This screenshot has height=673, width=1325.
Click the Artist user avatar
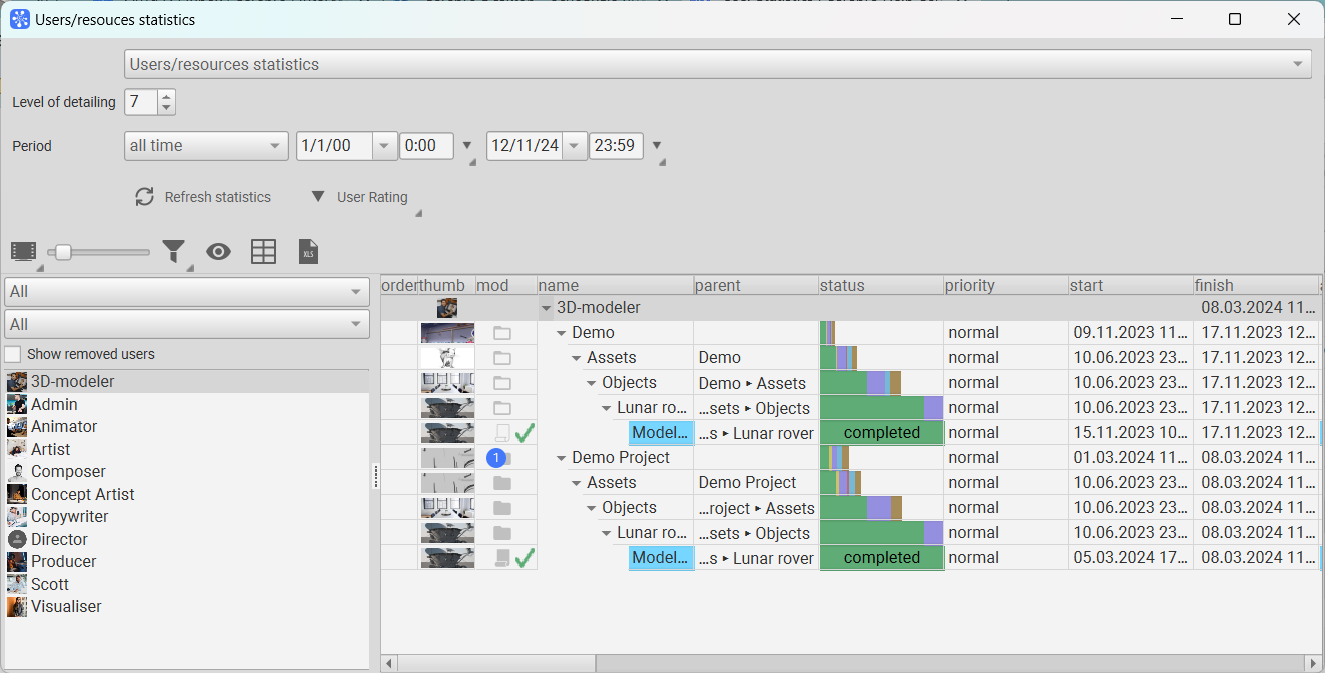click(x=16, y=449)
